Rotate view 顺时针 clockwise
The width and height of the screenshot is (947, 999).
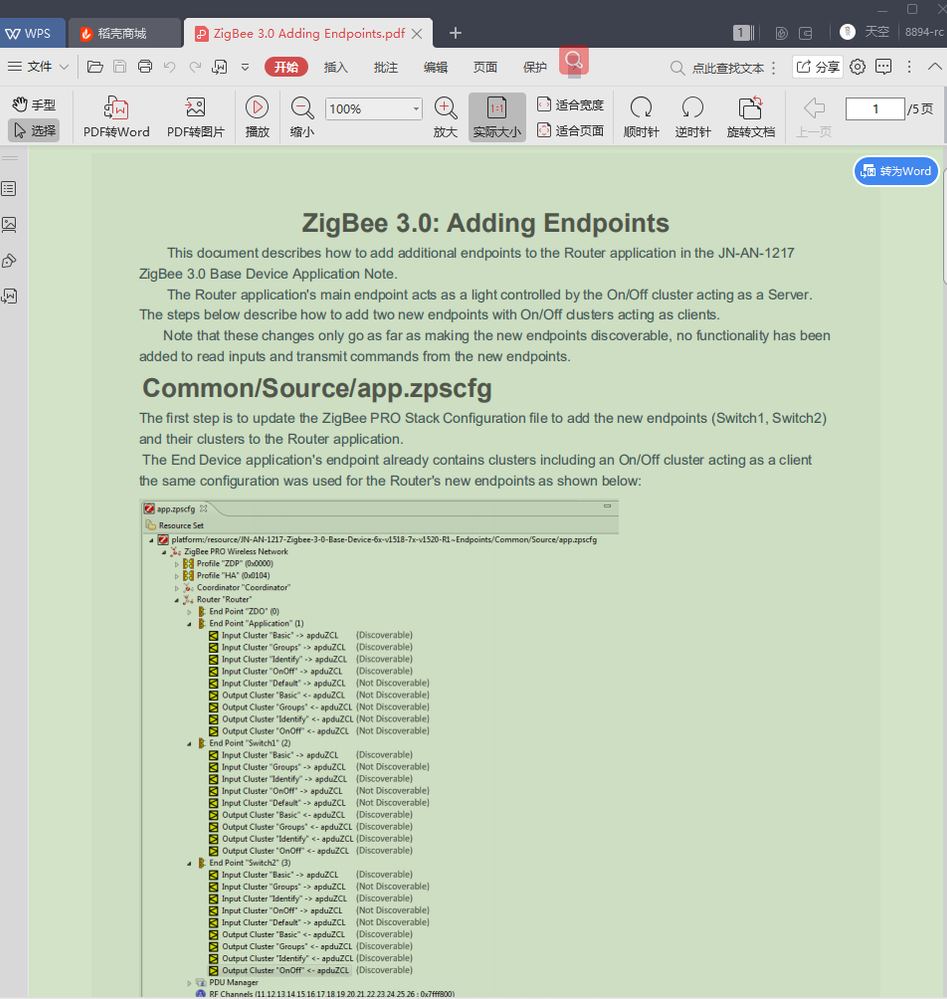click(641, 117)
